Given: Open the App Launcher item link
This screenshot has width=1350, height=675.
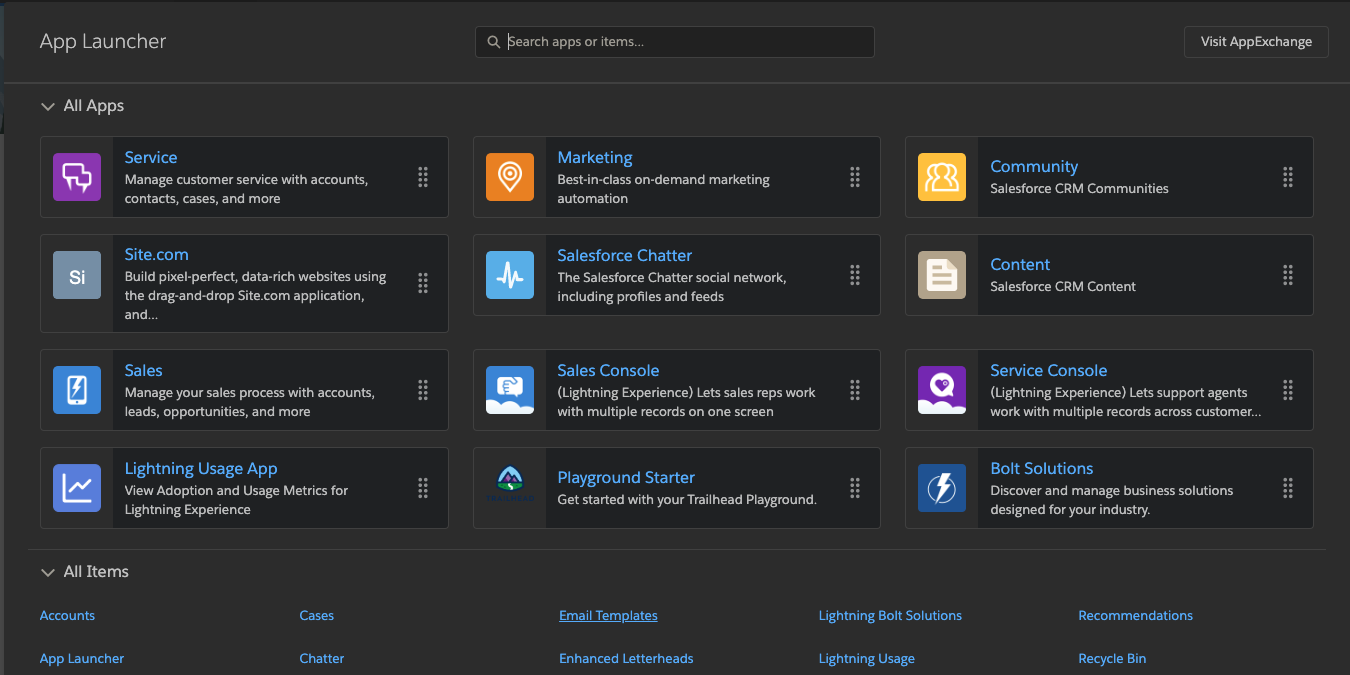Looking at the screenshot, I should (82, 658).
